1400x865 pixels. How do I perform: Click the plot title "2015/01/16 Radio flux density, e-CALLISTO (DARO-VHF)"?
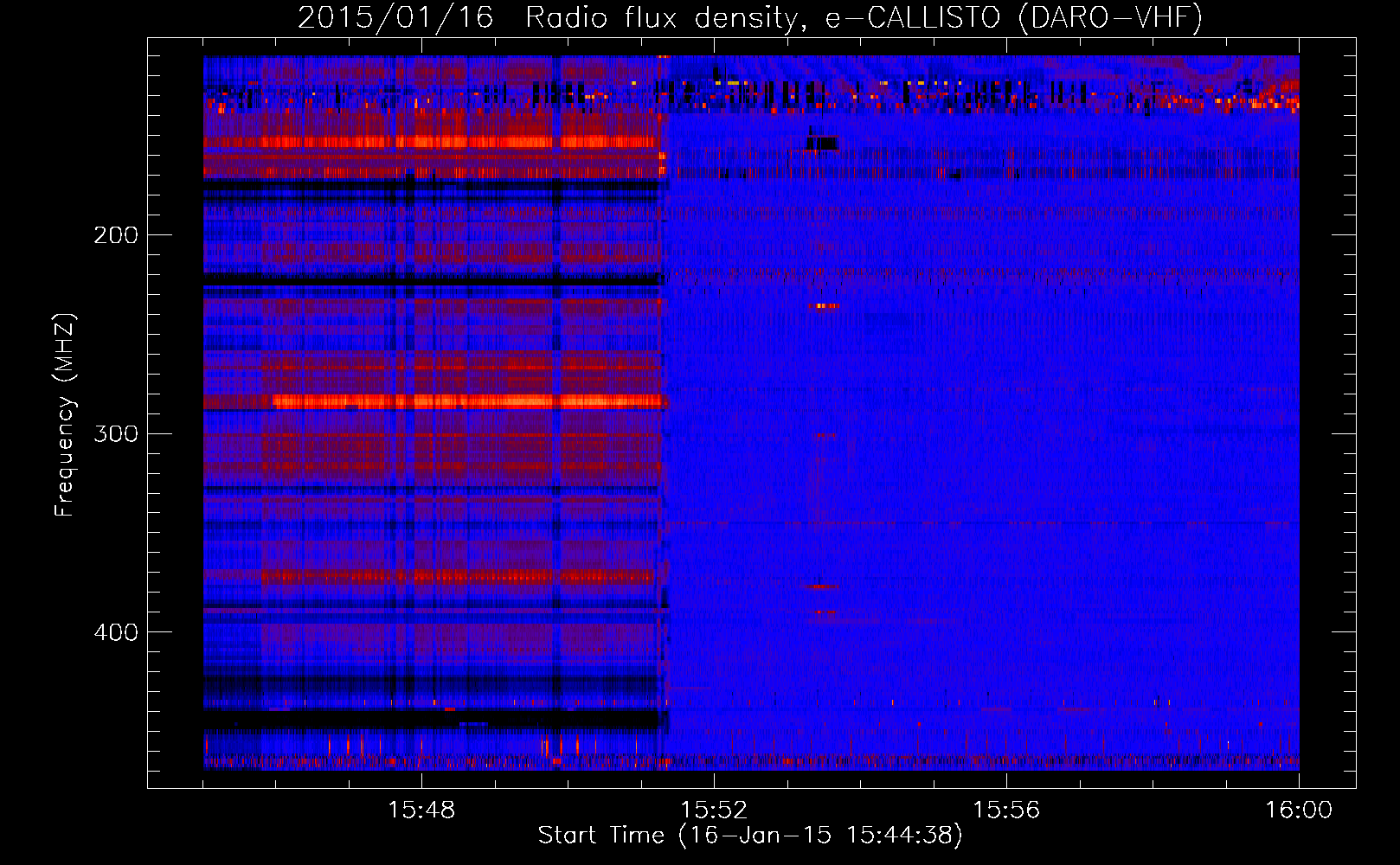(x=750, y=17)
